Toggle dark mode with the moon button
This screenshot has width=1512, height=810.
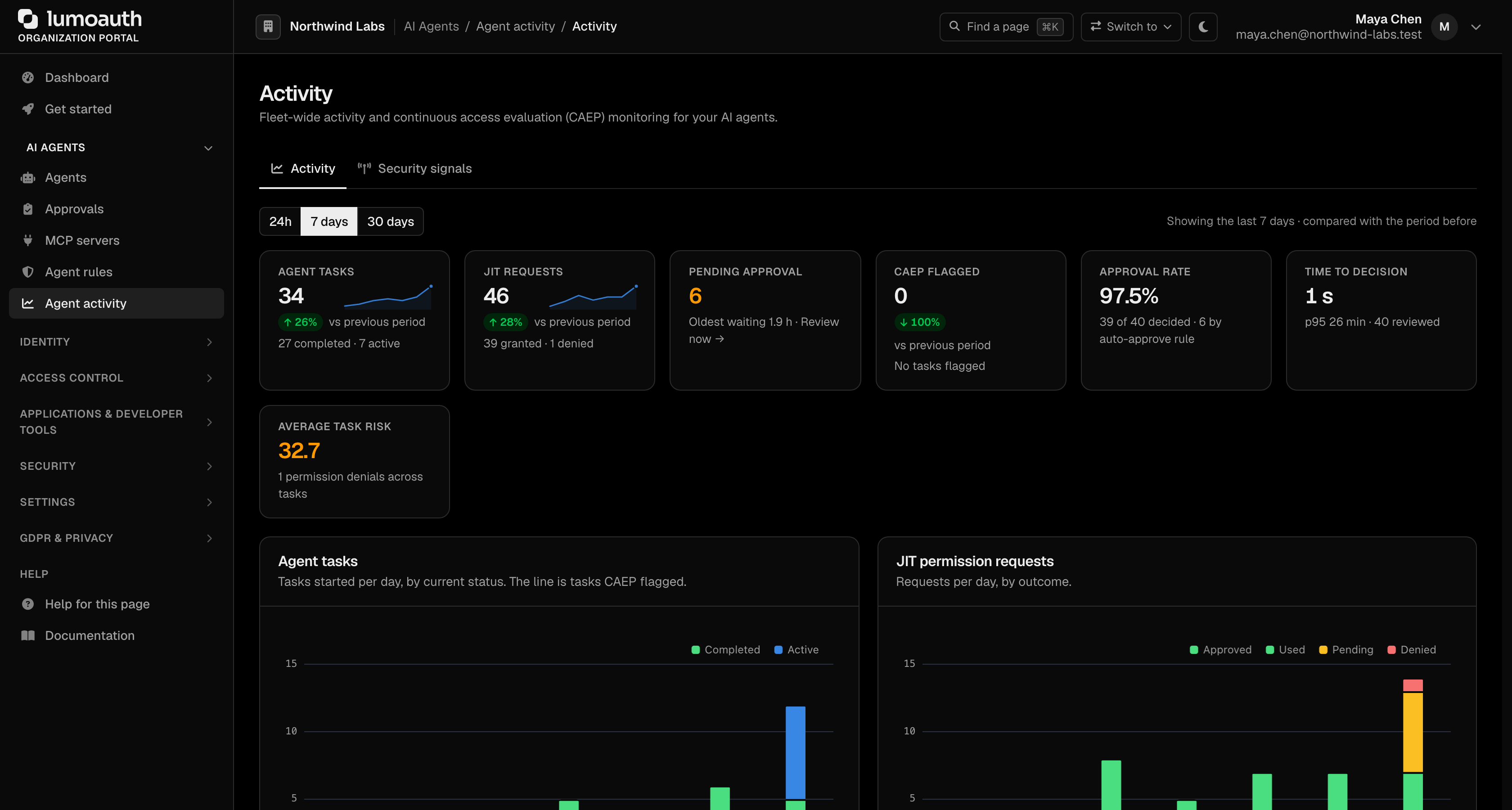1203,27
